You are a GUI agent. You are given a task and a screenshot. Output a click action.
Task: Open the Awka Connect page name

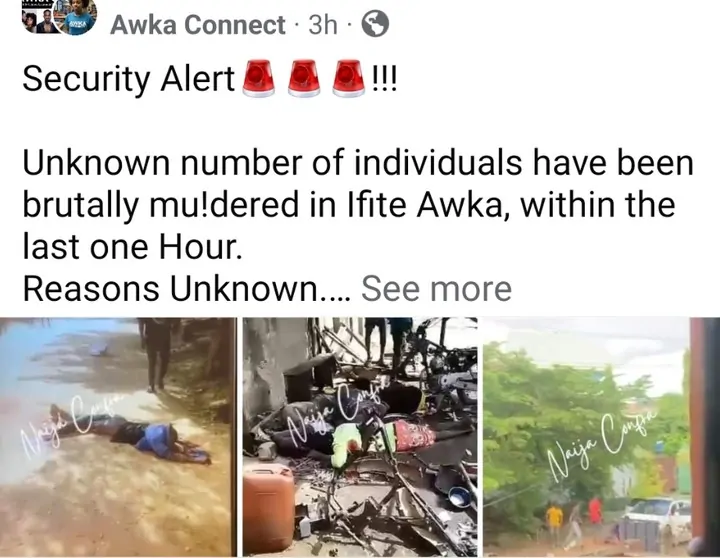pos(198,25)
